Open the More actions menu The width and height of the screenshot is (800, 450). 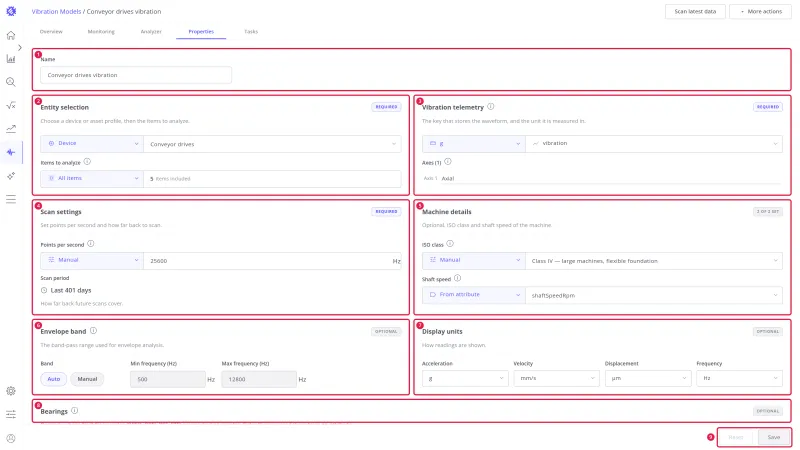point(761,11)
